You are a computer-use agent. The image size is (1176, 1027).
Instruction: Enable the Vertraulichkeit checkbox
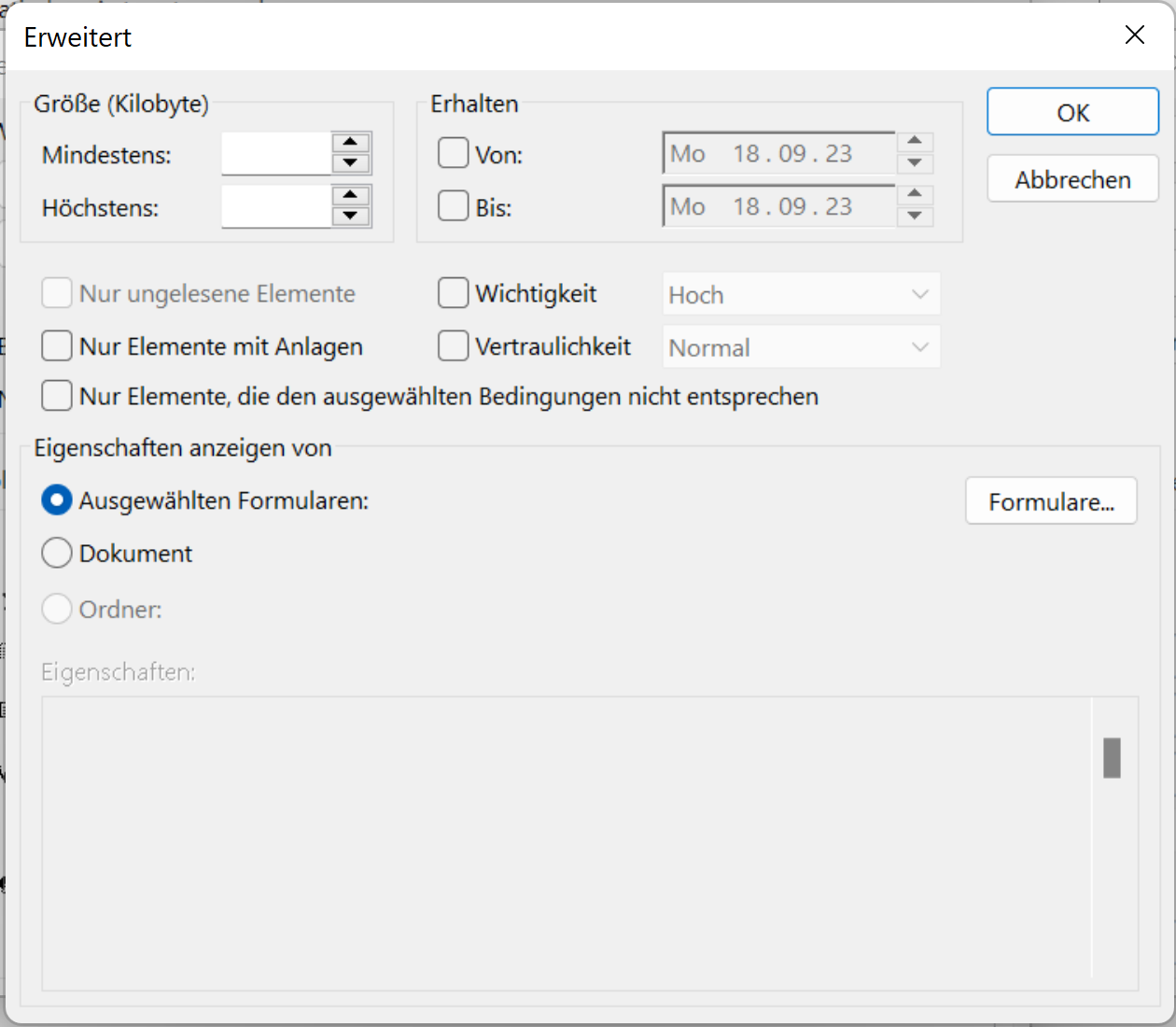point(454,346)
